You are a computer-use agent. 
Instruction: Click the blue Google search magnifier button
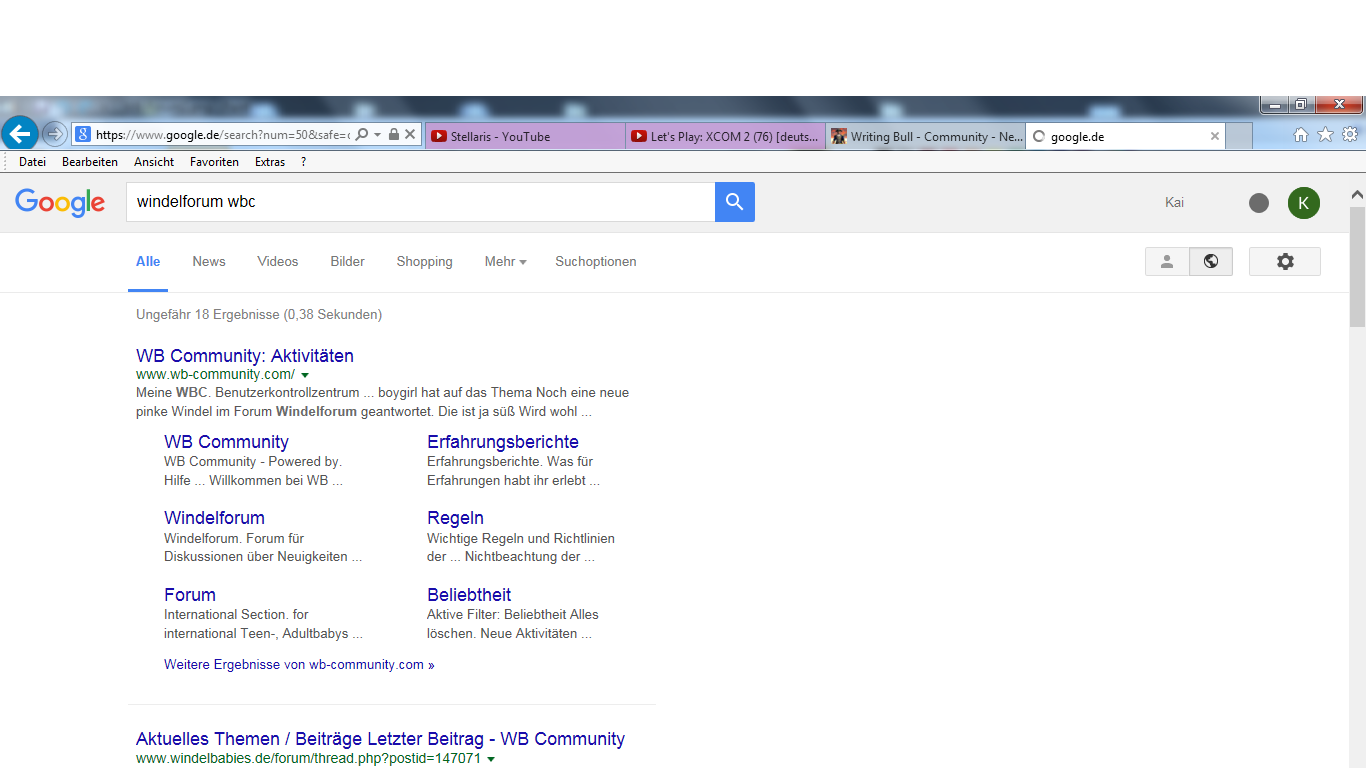click(734, 202)
